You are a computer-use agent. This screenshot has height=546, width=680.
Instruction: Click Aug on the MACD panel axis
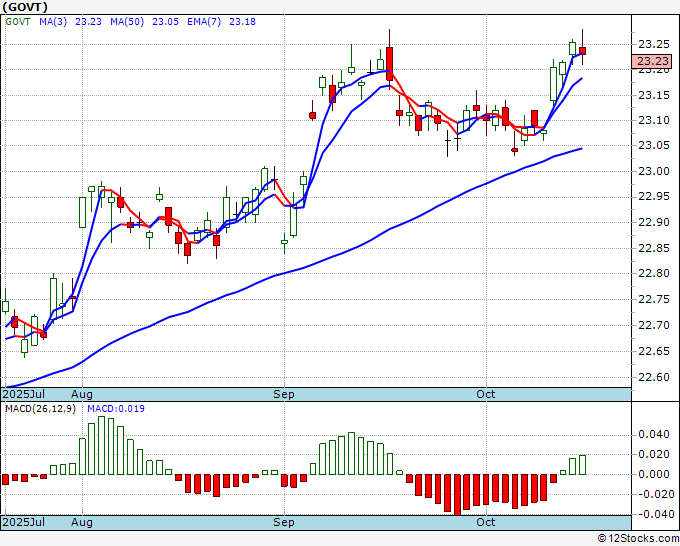82,522
